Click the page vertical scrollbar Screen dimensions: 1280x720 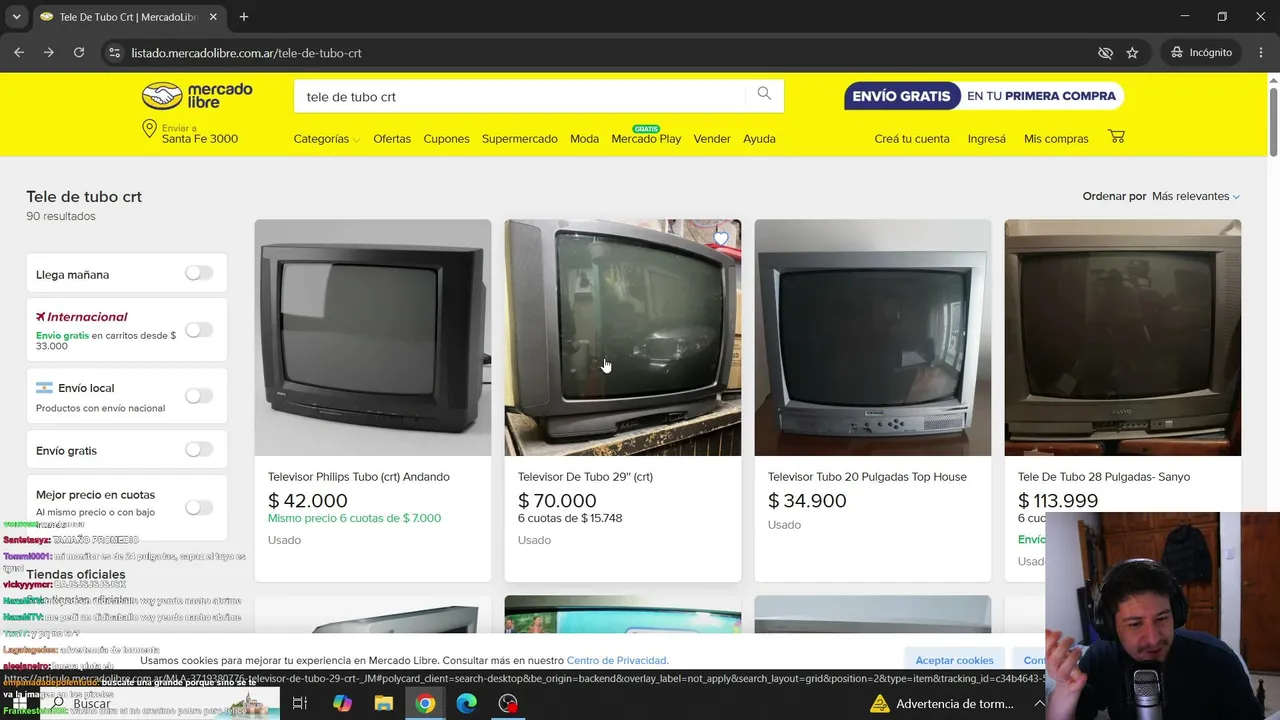[x=1273, y=122]
